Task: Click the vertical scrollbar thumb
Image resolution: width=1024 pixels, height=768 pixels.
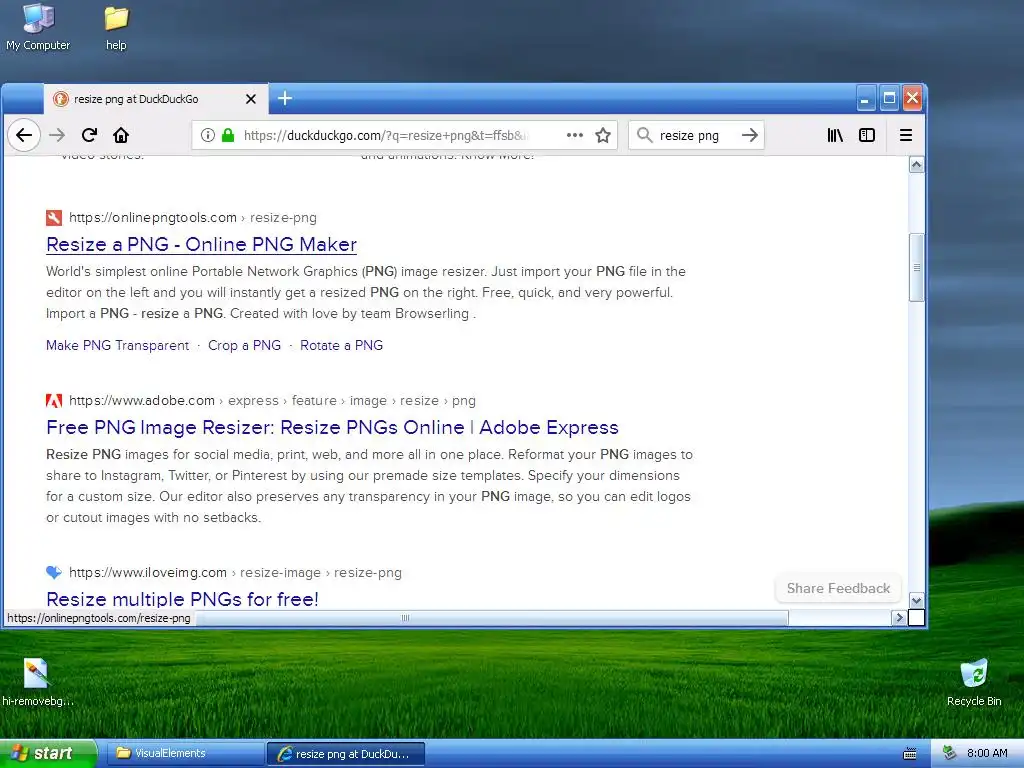Action: [x=916, y=267]
